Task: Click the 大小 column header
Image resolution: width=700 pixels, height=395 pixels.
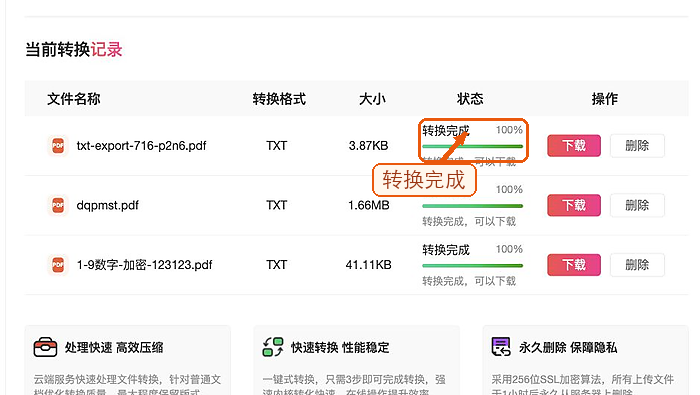Action: pos(372,99)
